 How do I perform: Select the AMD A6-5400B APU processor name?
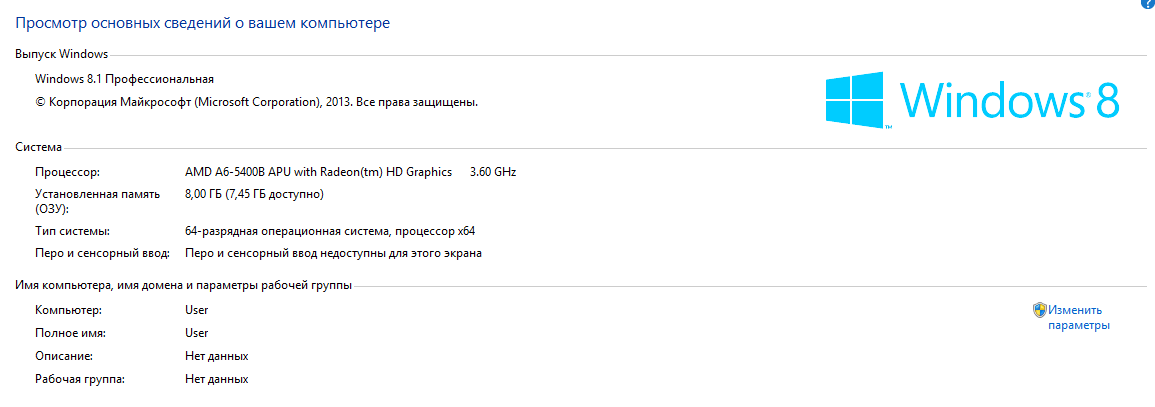[318, 172]
